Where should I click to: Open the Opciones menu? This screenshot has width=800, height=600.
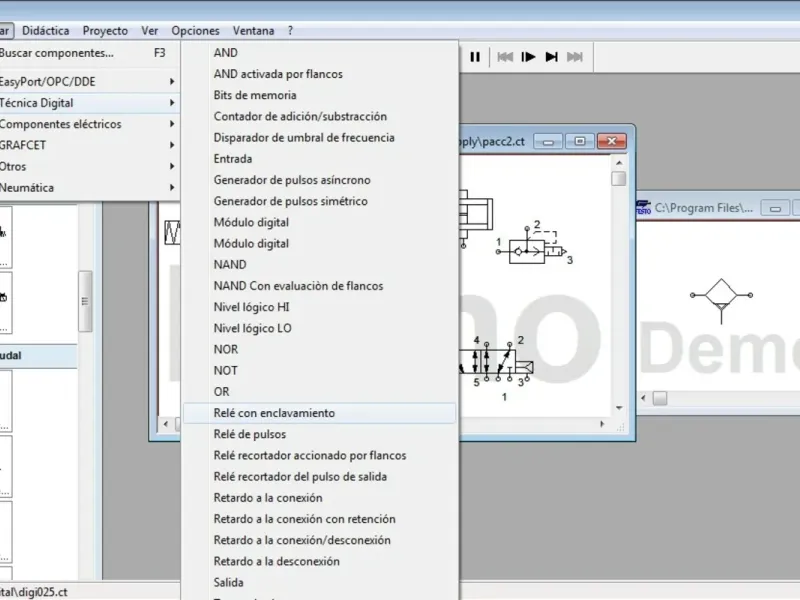pos(195,31)
